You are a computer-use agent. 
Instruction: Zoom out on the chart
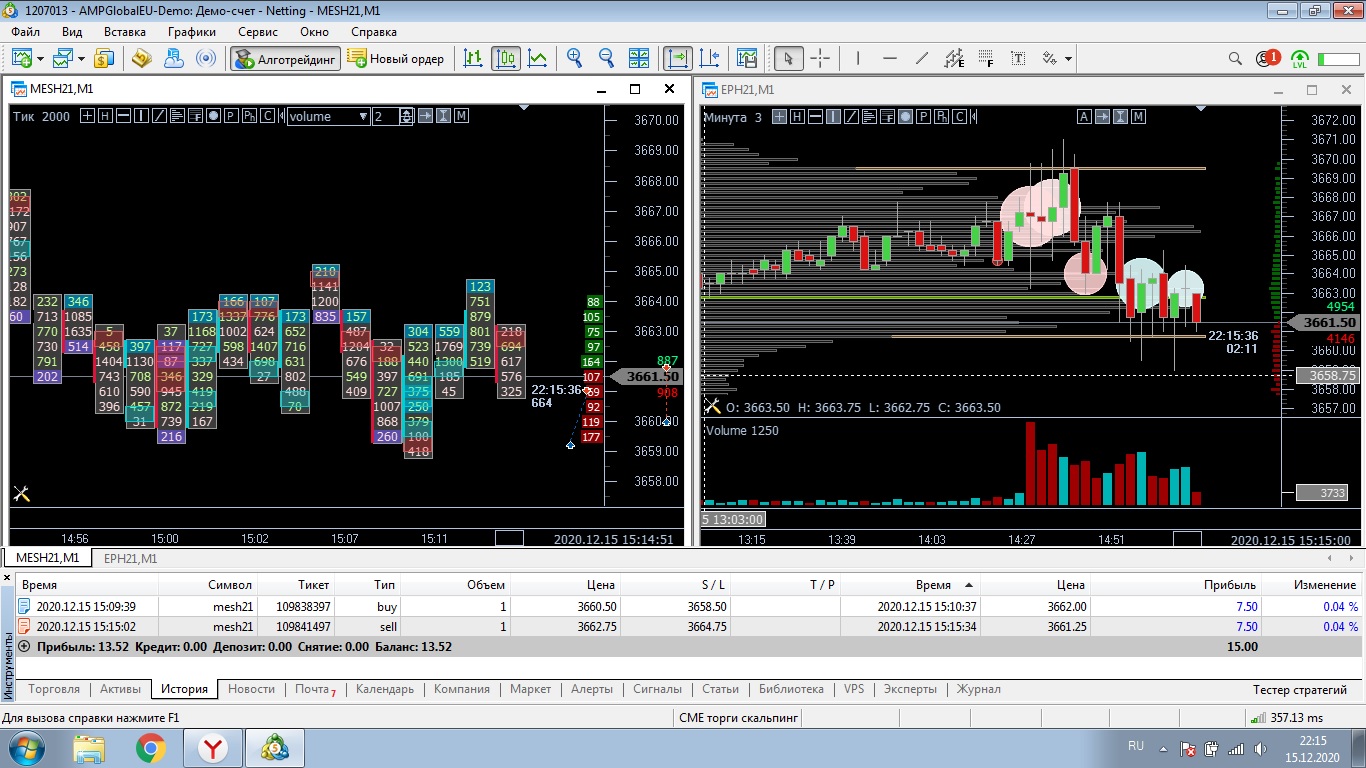click(606, 58)
